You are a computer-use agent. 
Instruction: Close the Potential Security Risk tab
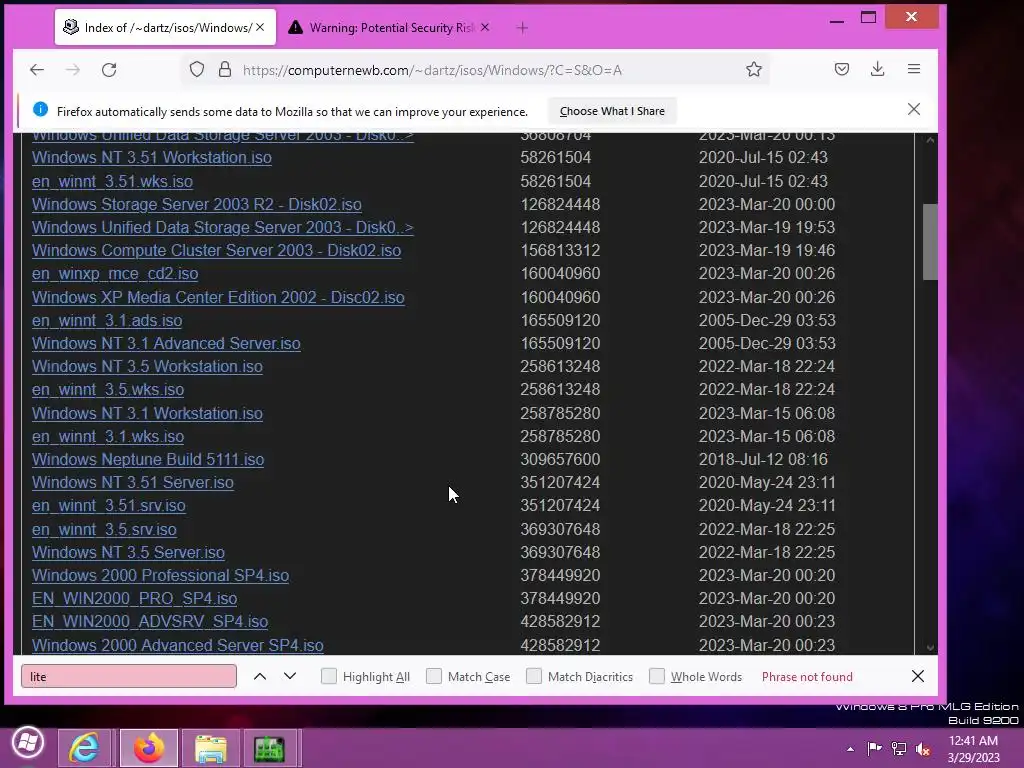[485, 27]
